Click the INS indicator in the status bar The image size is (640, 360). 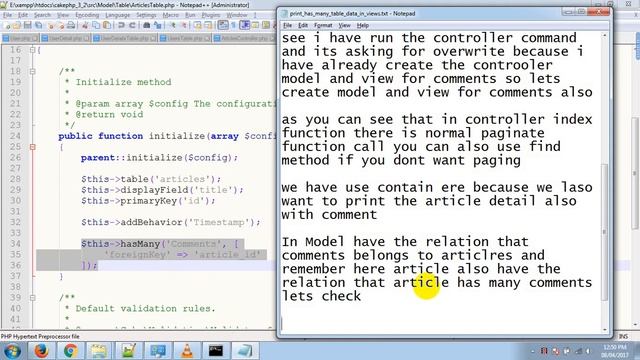pos(623,336)
